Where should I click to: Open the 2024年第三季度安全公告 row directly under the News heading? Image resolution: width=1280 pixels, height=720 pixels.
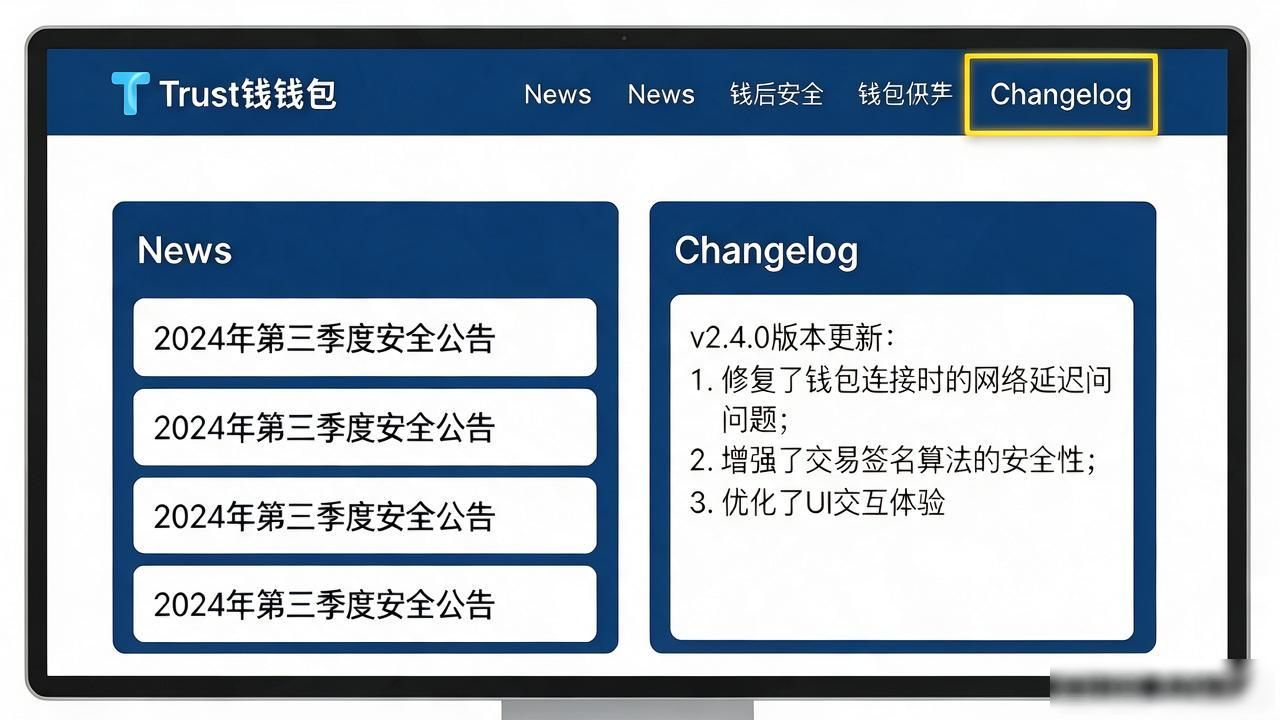365,337
